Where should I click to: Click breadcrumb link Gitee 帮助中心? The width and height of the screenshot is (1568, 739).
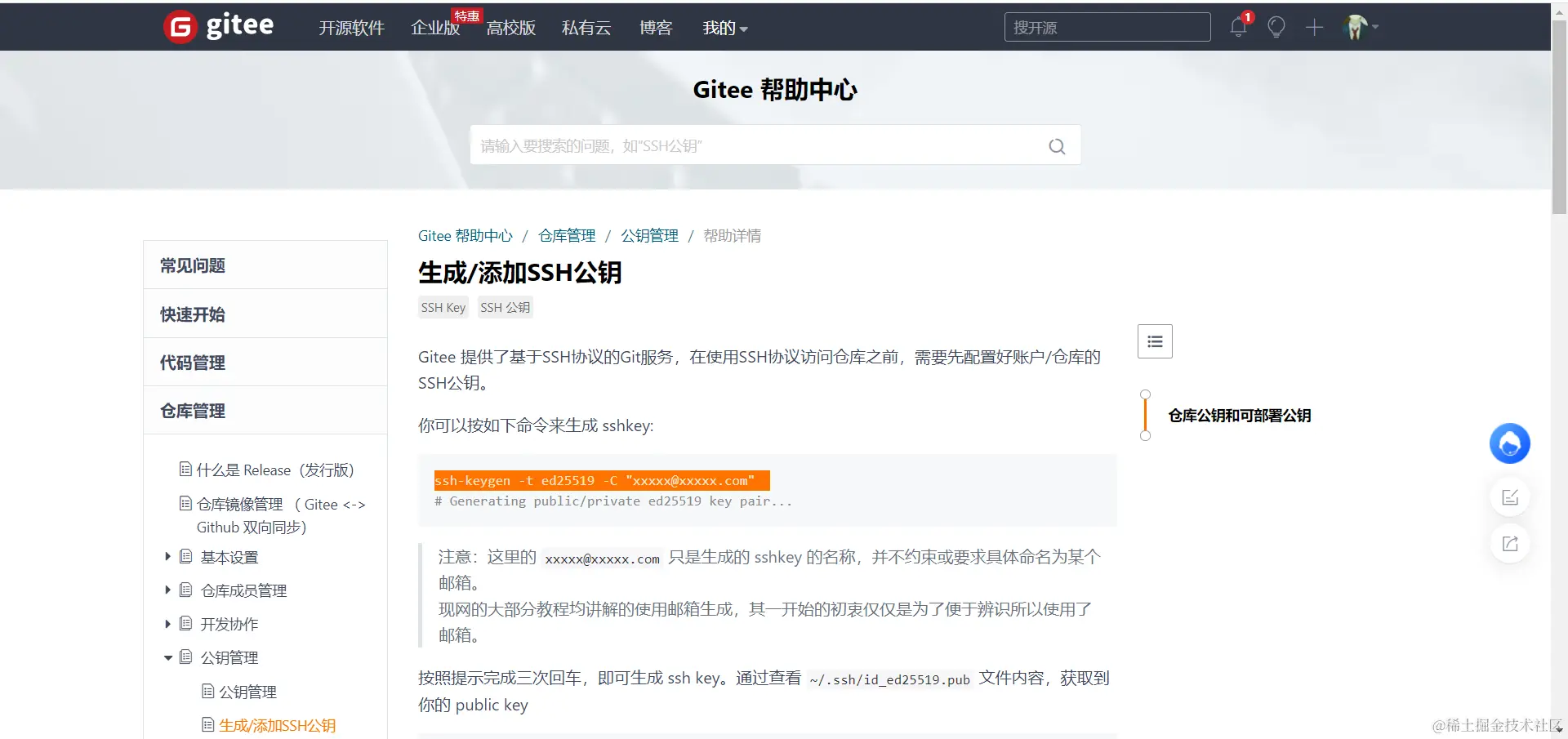click(465, 236)
